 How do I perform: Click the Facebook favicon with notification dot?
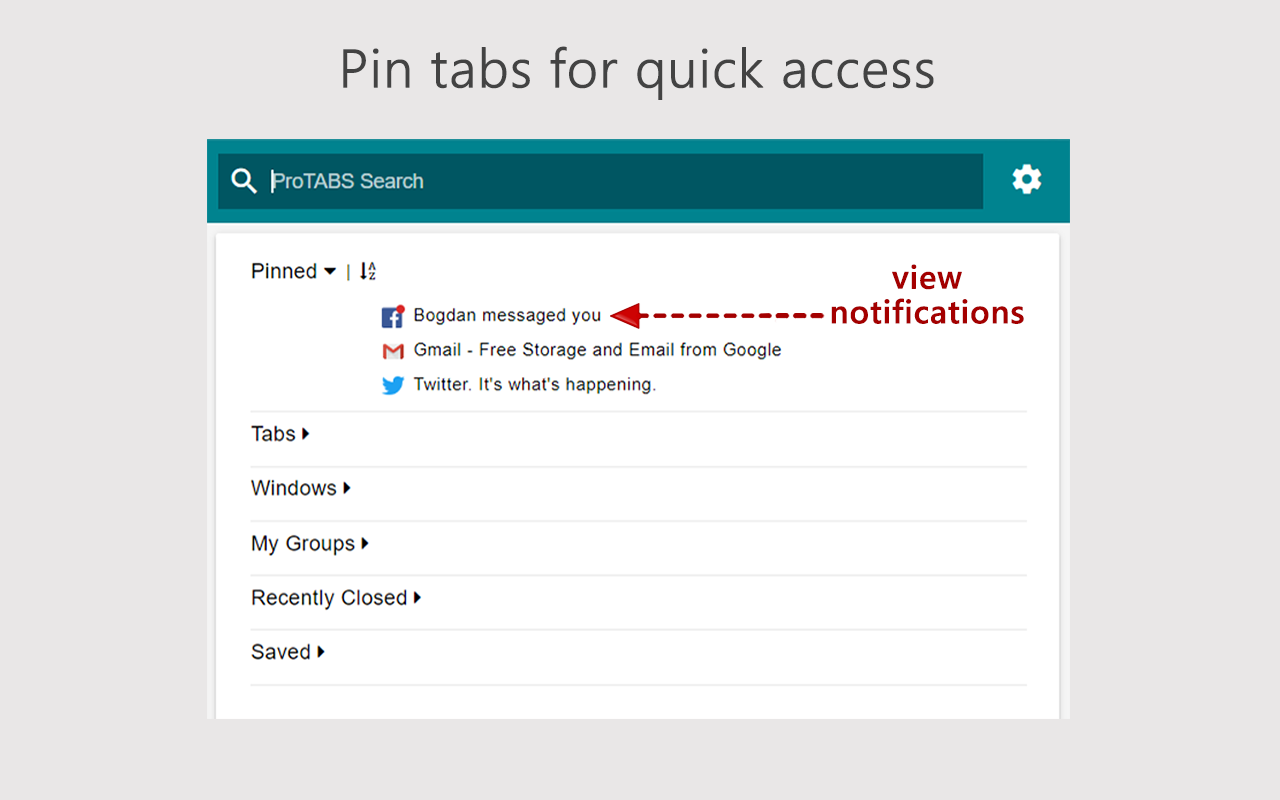[x=393, y=316]
